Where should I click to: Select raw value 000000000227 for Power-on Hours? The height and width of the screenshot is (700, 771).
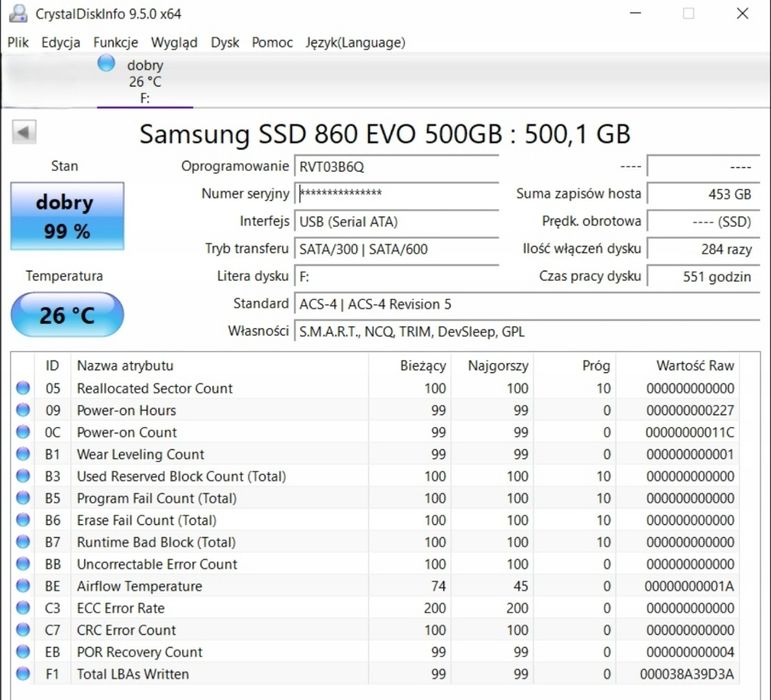pos(690,410)
